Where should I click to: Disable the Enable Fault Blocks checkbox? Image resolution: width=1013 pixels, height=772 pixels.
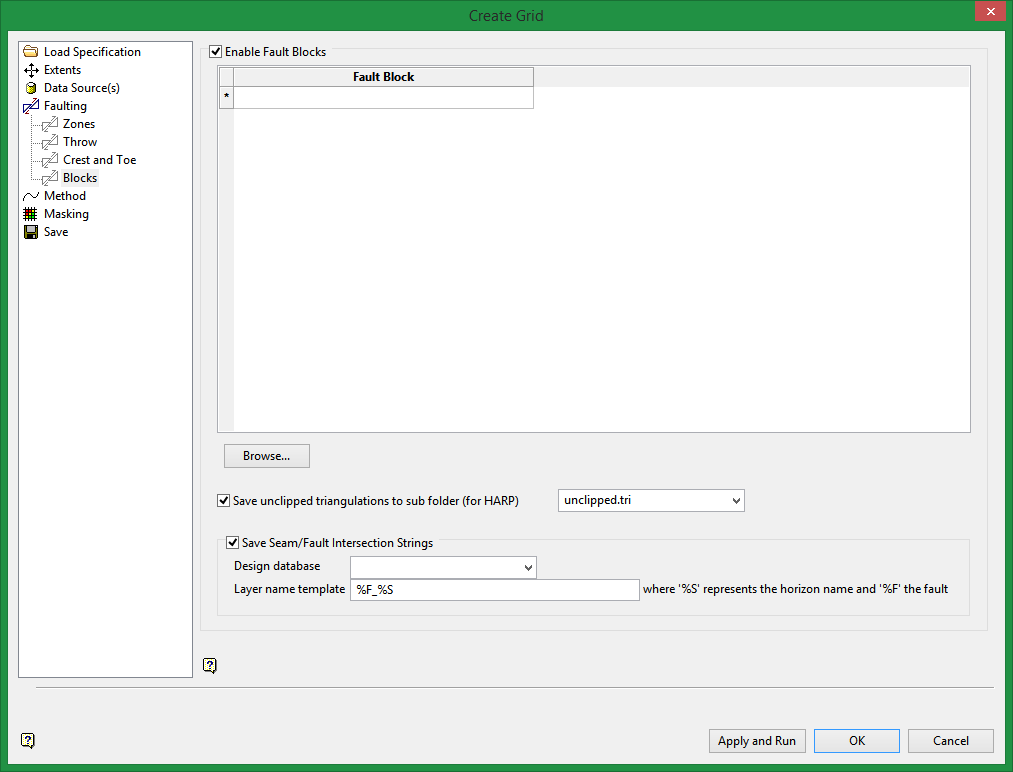click(215, 51)
